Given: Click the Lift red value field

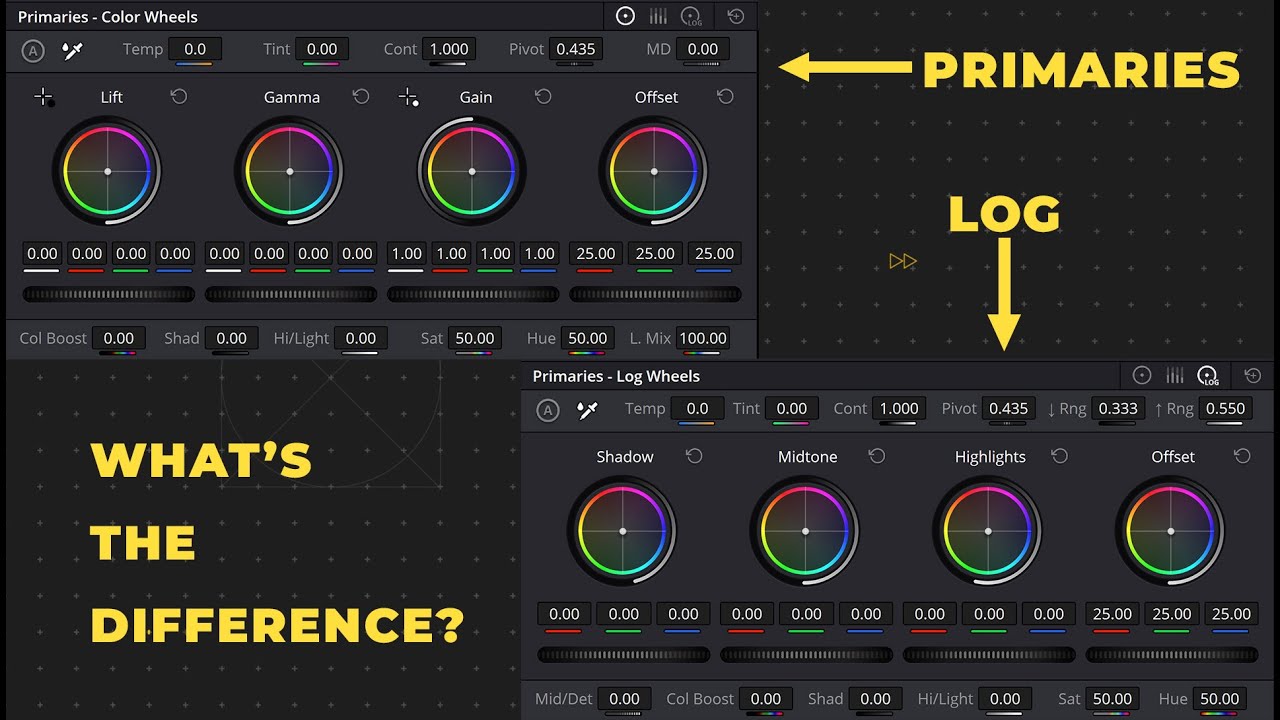Looking at the screenshot, I should coord(87,254).
